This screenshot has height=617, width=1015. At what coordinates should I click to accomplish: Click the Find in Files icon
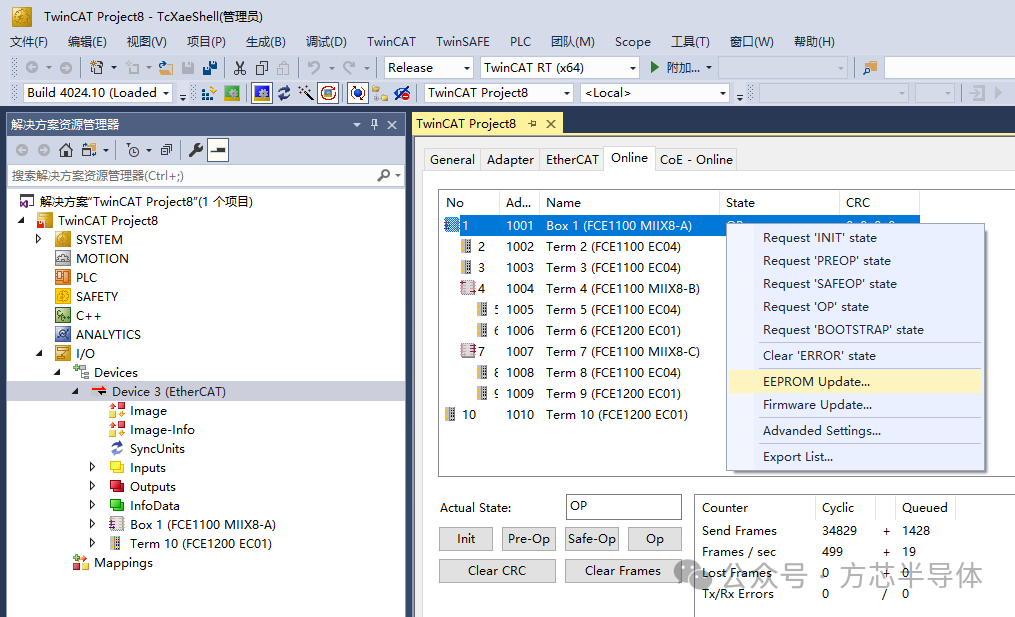870,67
